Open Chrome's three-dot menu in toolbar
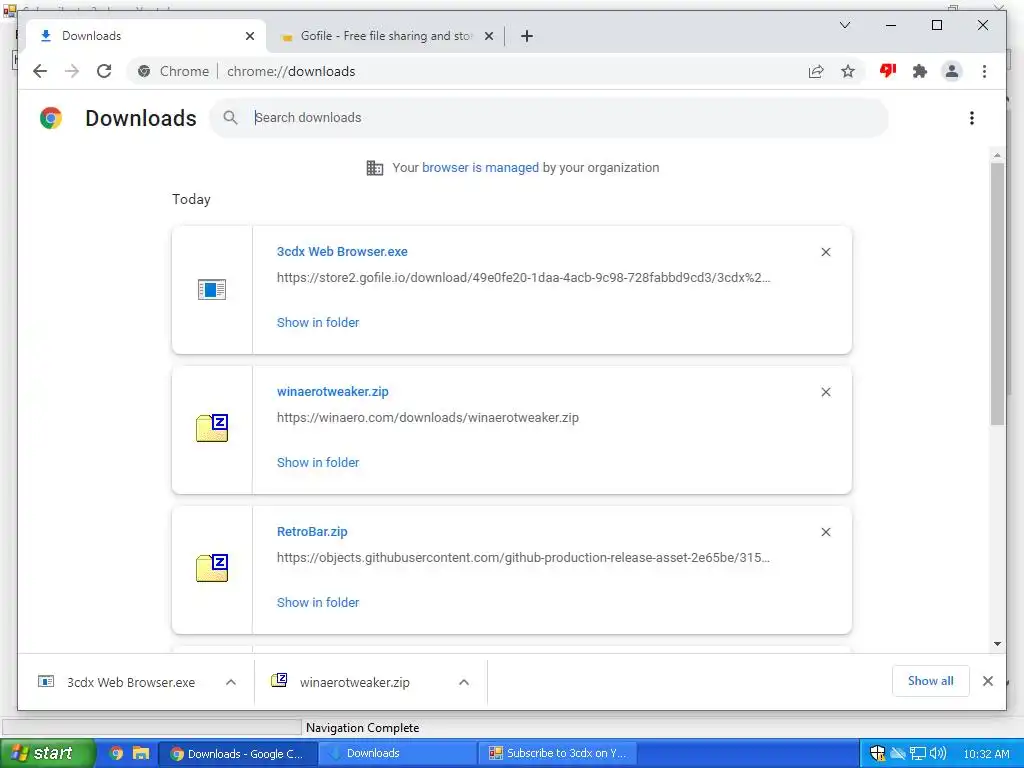Screen dimensions: 1024x768 (984, 71)
